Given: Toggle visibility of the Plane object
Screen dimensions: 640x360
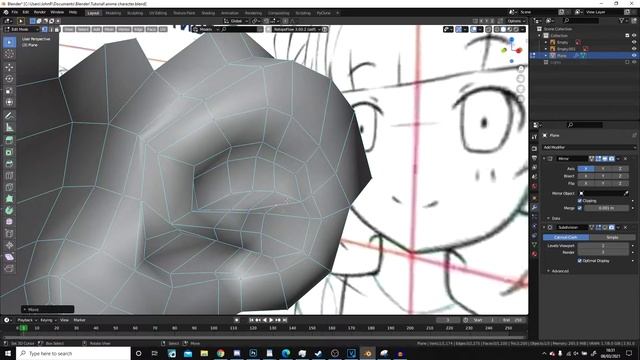Looking at the screenshot, I should click(x=634, y=55).
